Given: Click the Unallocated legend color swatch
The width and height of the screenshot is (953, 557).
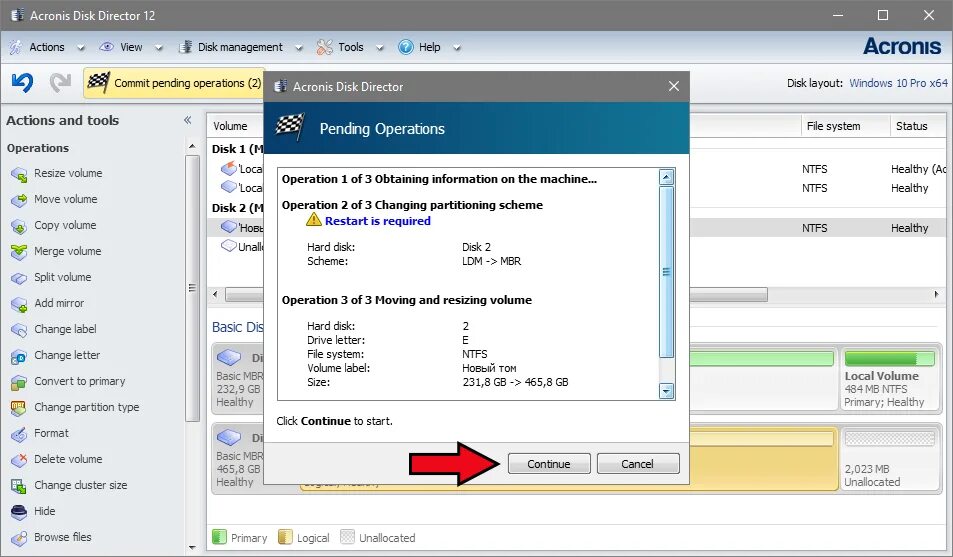Looking at the screenshot, I should click(347, 537).
